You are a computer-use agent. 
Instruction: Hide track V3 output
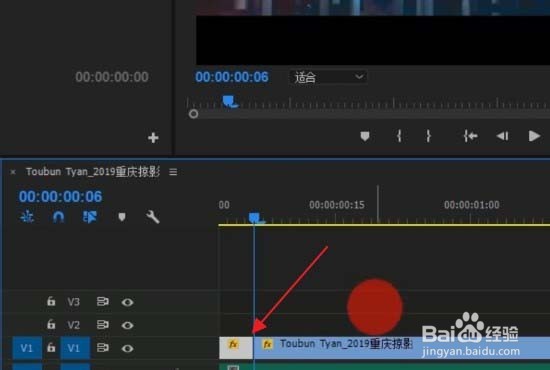pyautogui.click(x=127, y=302)
